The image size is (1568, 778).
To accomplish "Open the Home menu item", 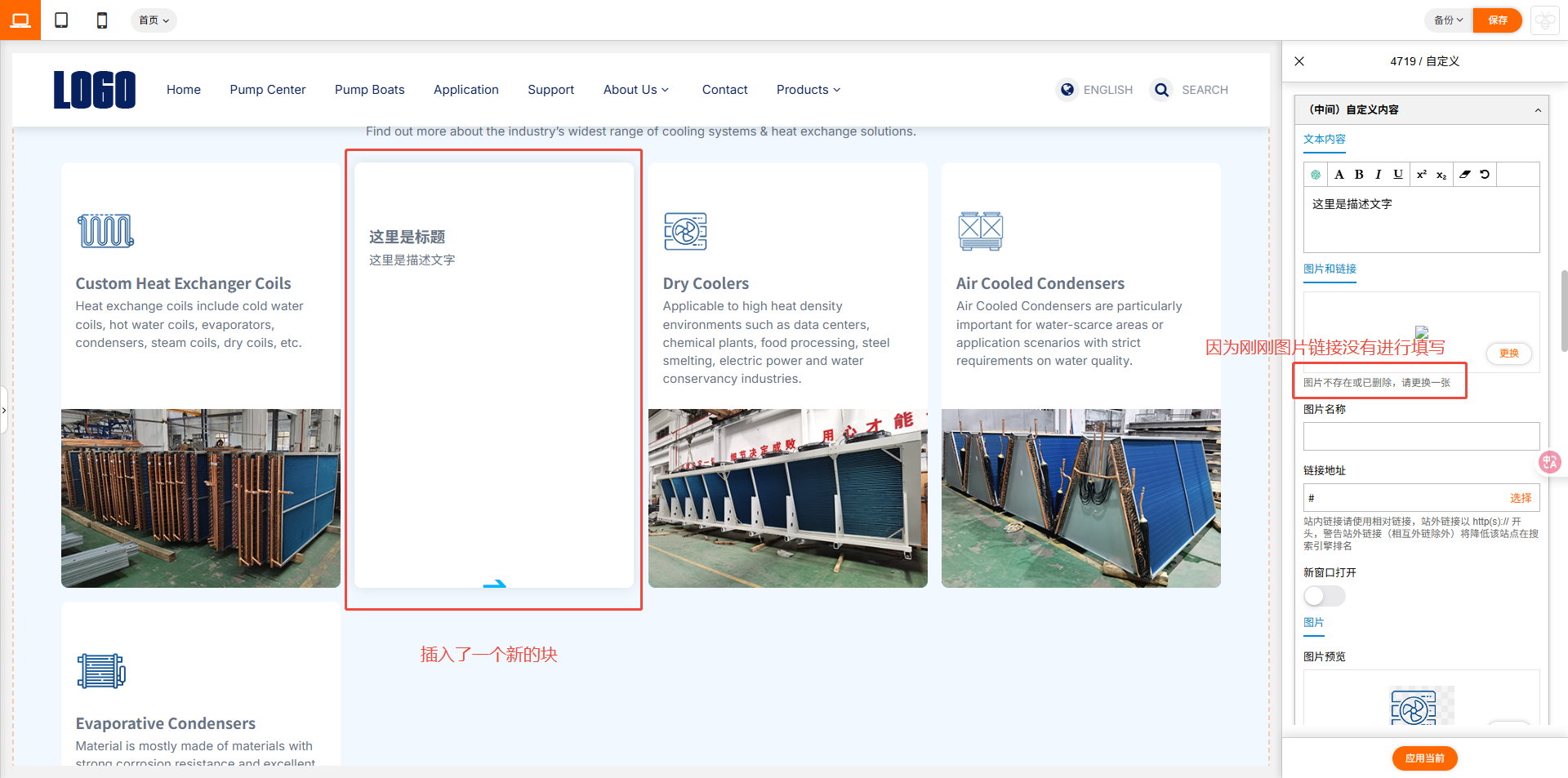I will (x=184, y=90).
